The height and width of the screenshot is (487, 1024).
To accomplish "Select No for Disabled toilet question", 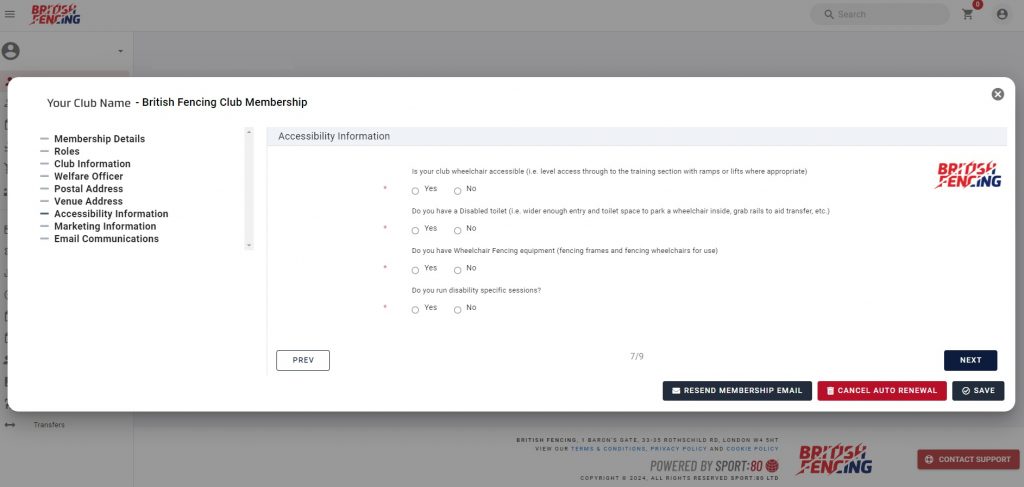I will point(458,230).
